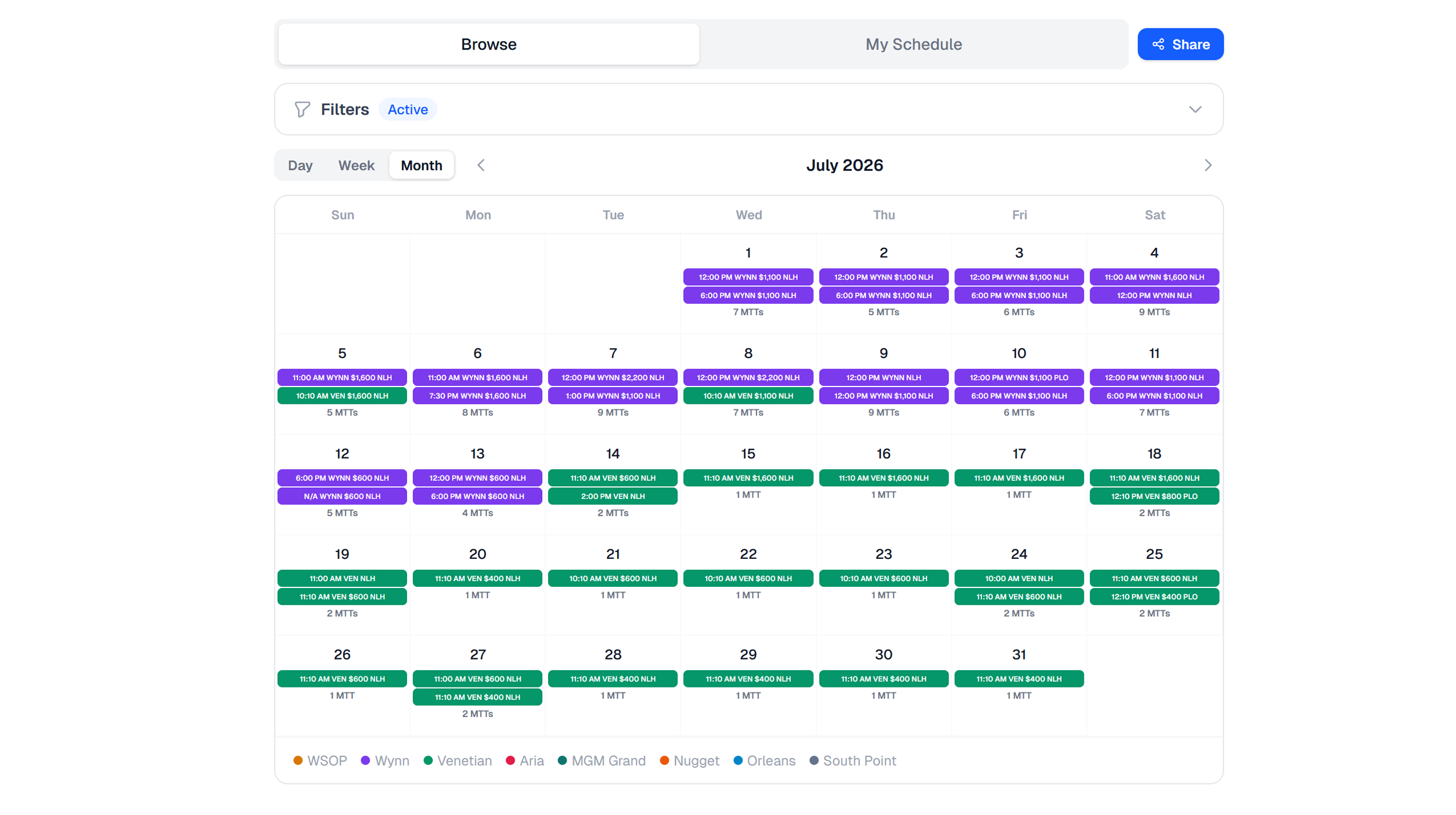Open July 12 N/A WYNN $600 NLH event
The height and width of the screenshot is (815, 1456).
pyautogui.click(x=342, y=496)
